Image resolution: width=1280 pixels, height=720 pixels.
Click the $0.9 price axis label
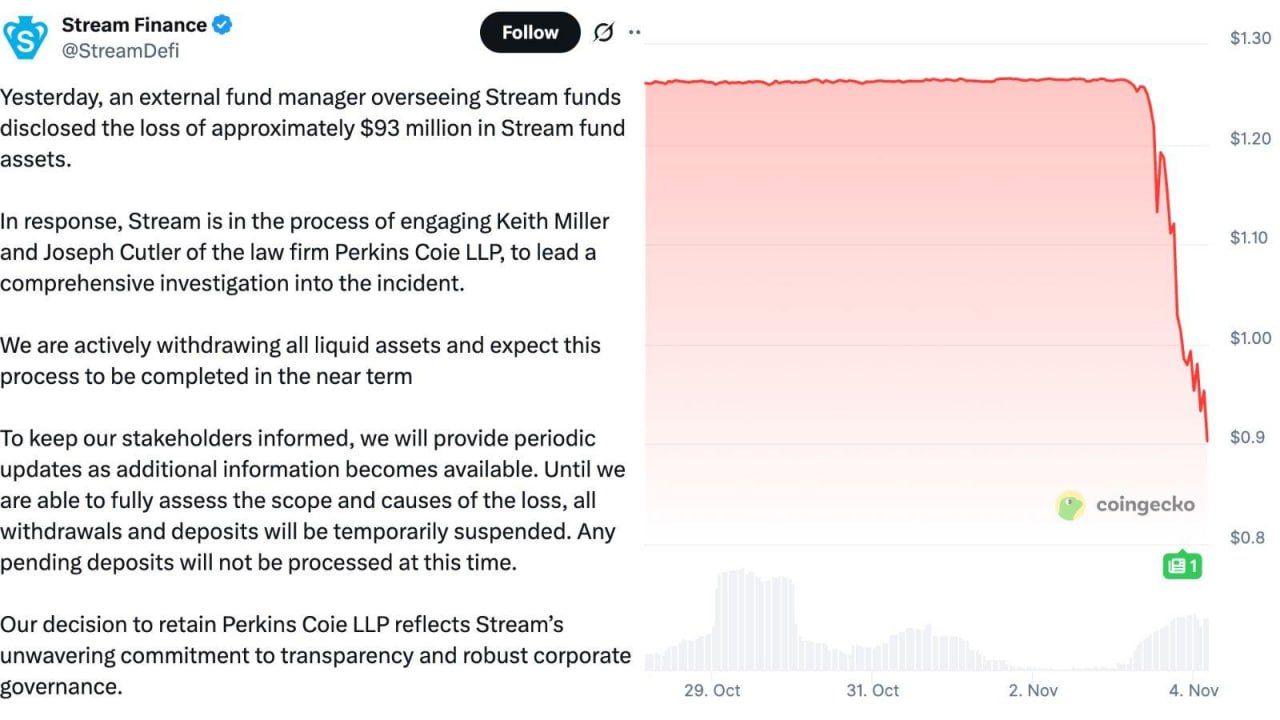click(x=1247, y=437)
